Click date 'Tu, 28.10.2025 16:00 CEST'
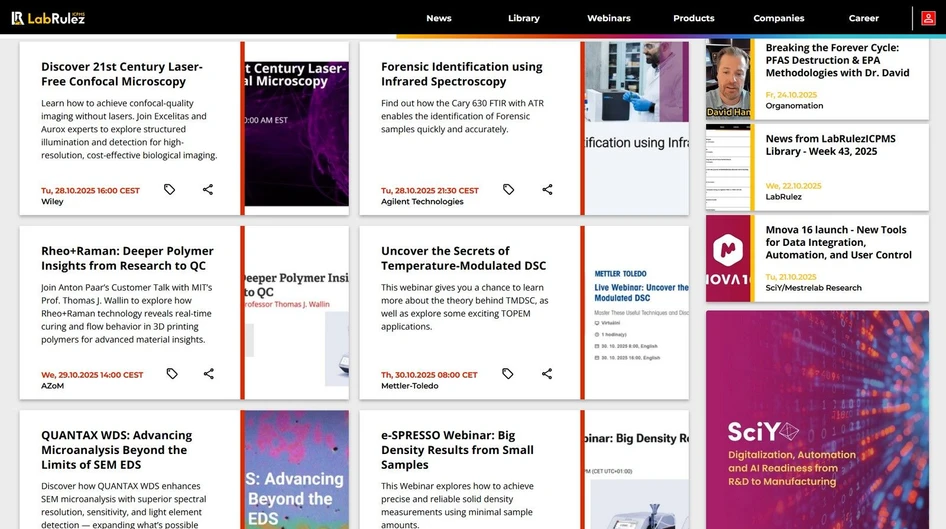Image resolution: width=946 pixels, height=529 pixels. [90, 190]
